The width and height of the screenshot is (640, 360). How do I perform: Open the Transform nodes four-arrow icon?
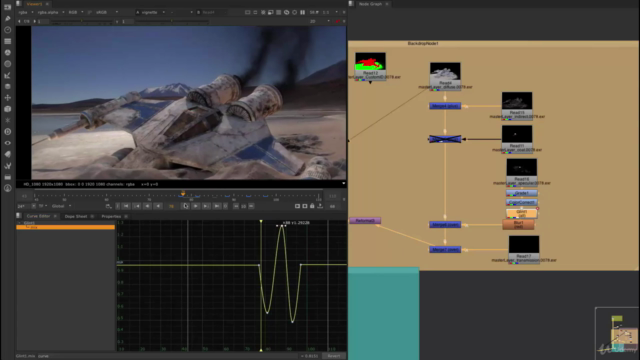point(7,98)
